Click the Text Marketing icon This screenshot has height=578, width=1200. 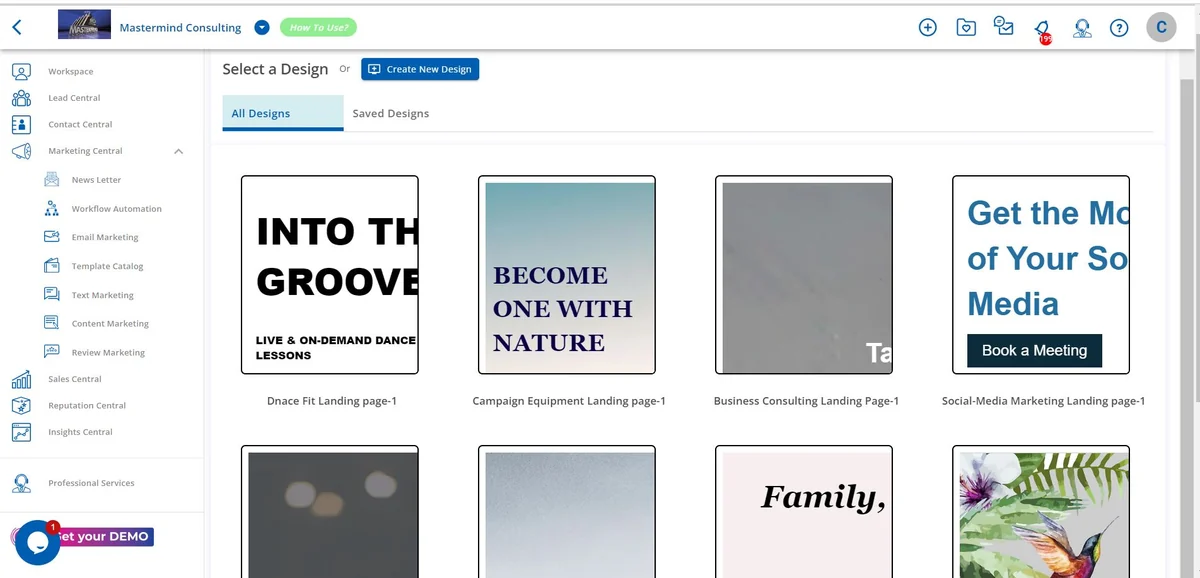[52, 295]
